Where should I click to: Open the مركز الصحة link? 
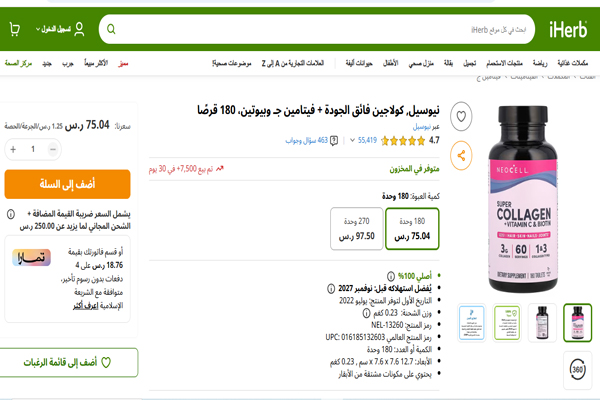click(x=18, y=63)
